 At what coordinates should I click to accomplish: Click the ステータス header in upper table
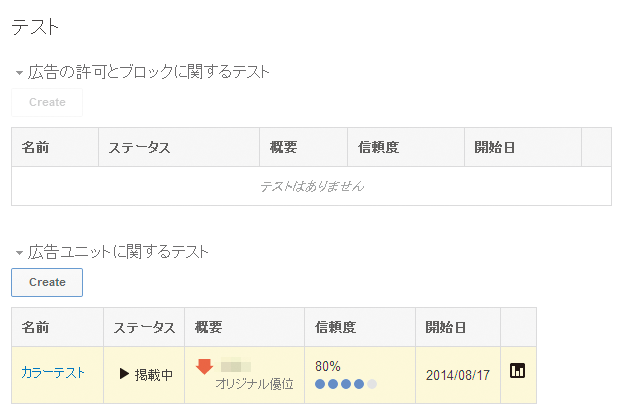pyautogui.click(x=139, y=147)
